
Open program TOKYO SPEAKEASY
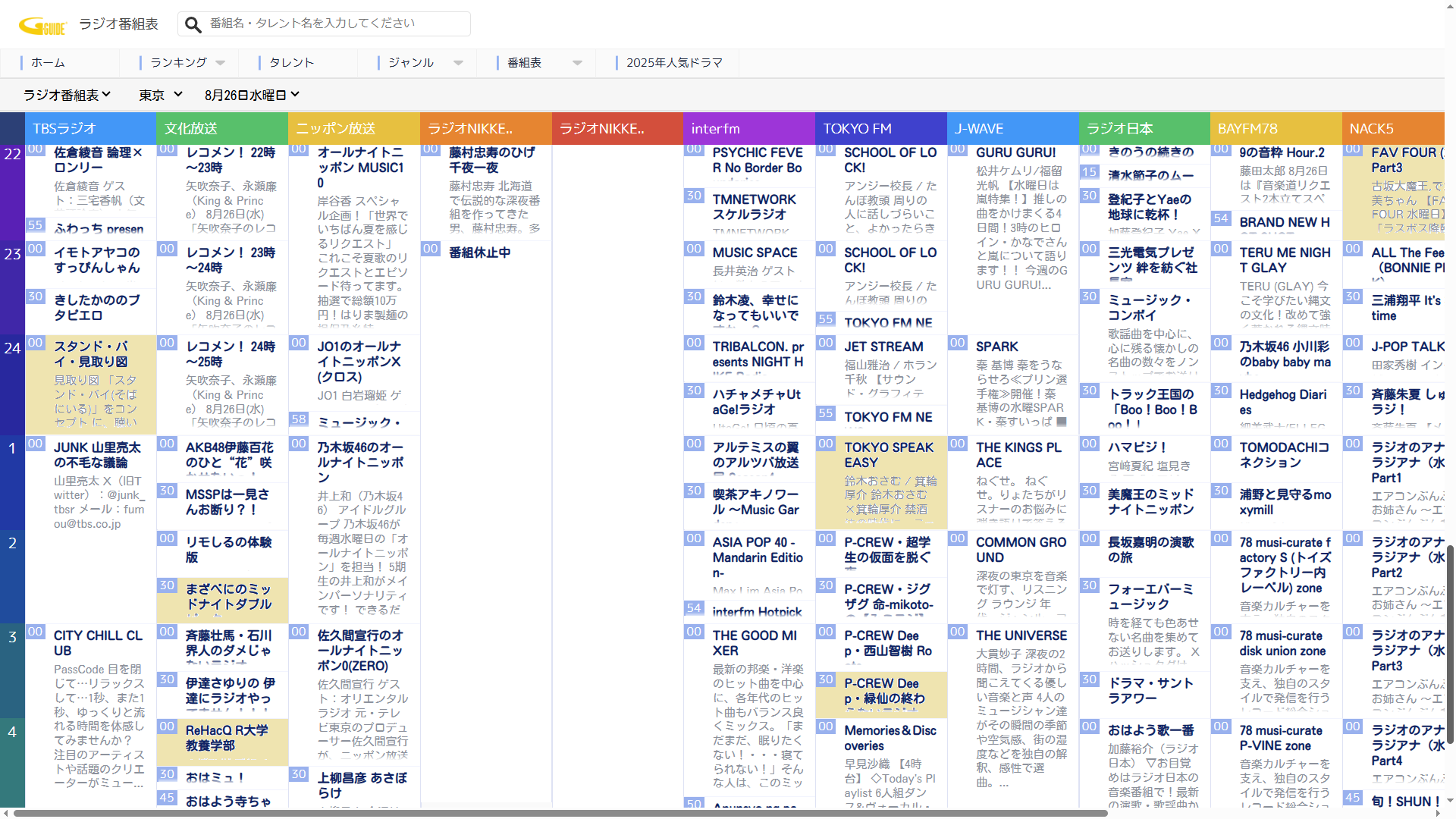pos(890,455)
